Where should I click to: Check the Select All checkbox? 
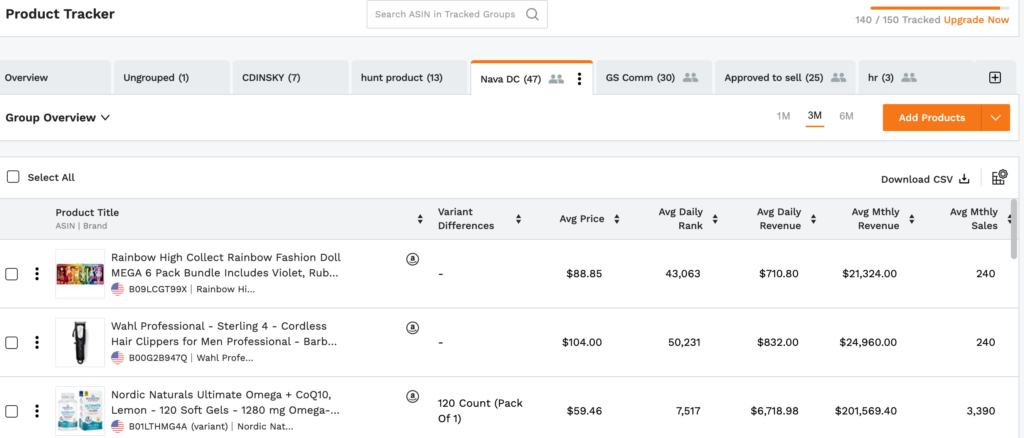point(13,177)
